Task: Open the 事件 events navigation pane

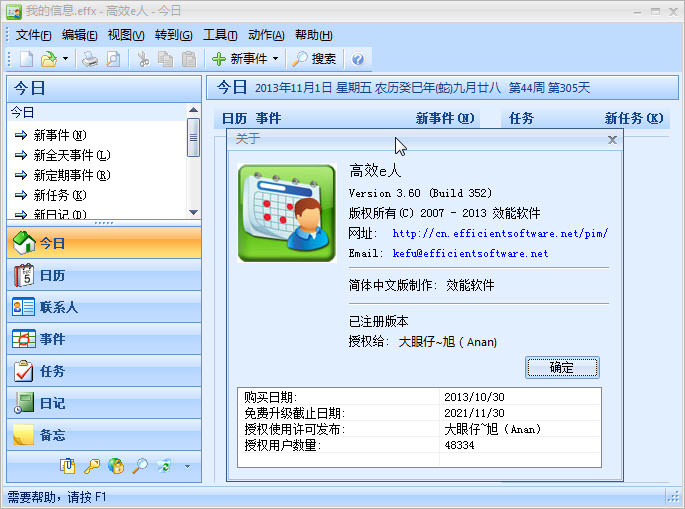Action: click(x=104, y=339)
